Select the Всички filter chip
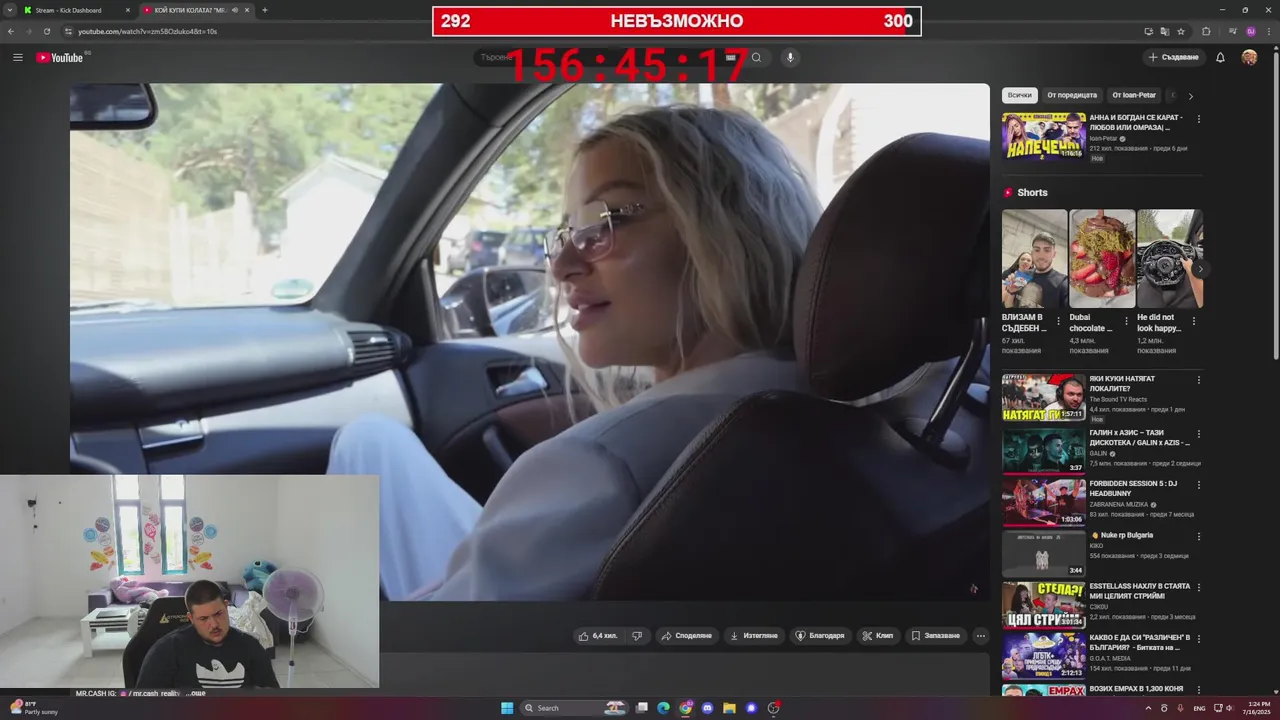 [x=1019, y=95]
